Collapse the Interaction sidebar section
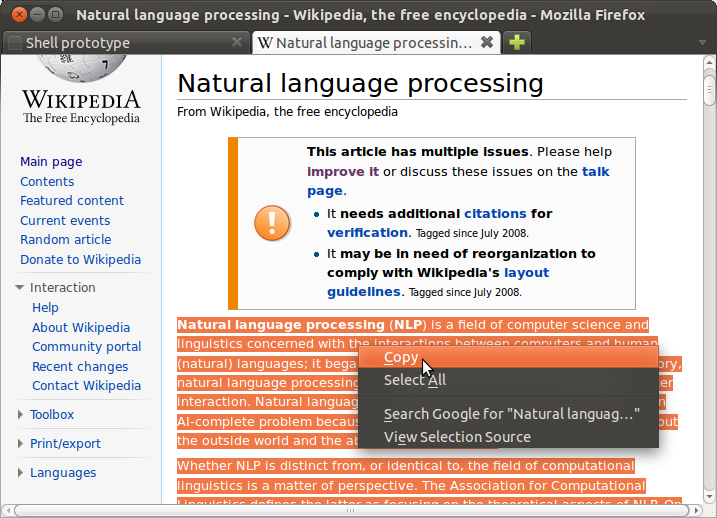Image resolution: width=717 pixels, height=518 pixels. coord(19,288)
